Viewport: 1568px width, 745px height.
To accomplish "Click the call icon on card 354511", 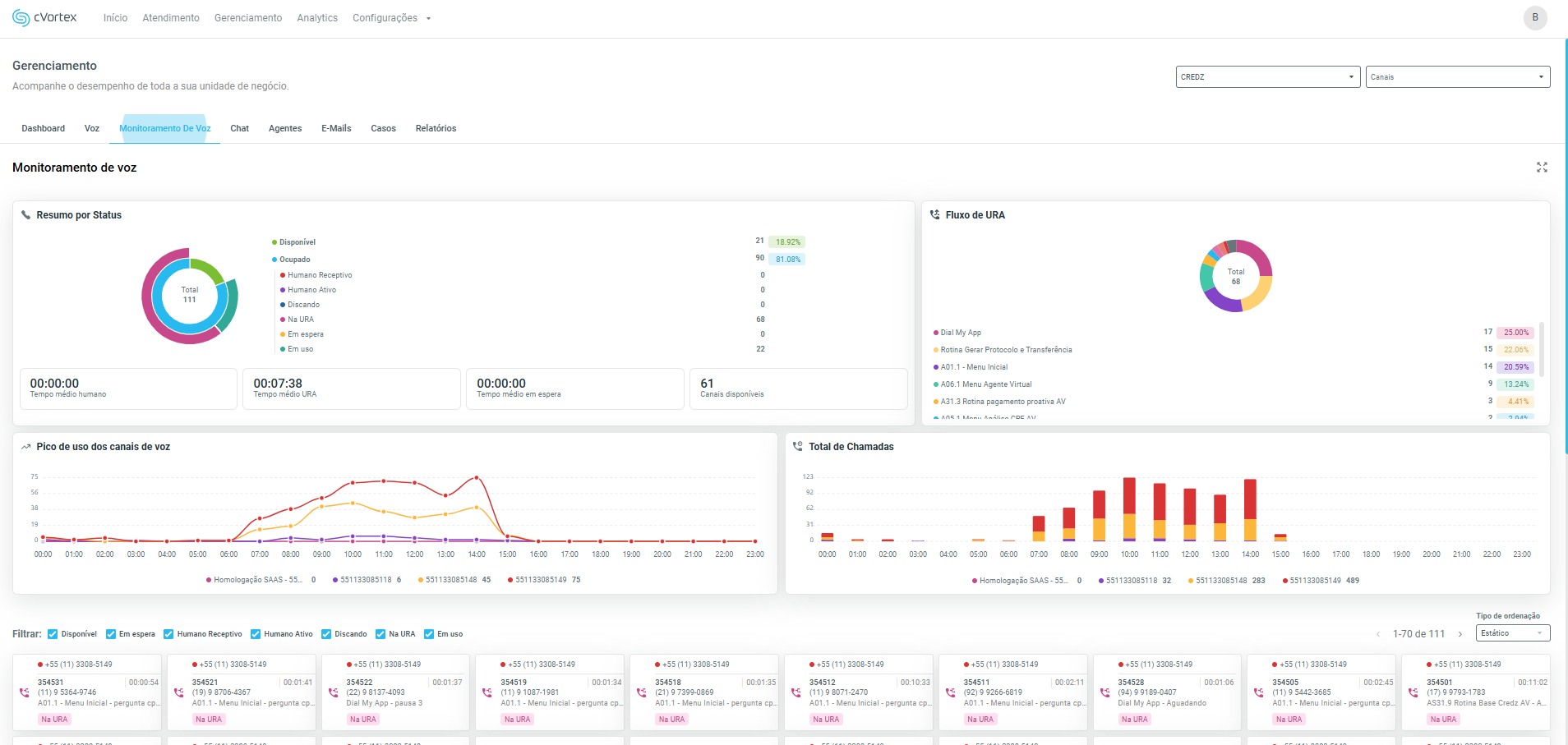I will [x=951, y=692].
